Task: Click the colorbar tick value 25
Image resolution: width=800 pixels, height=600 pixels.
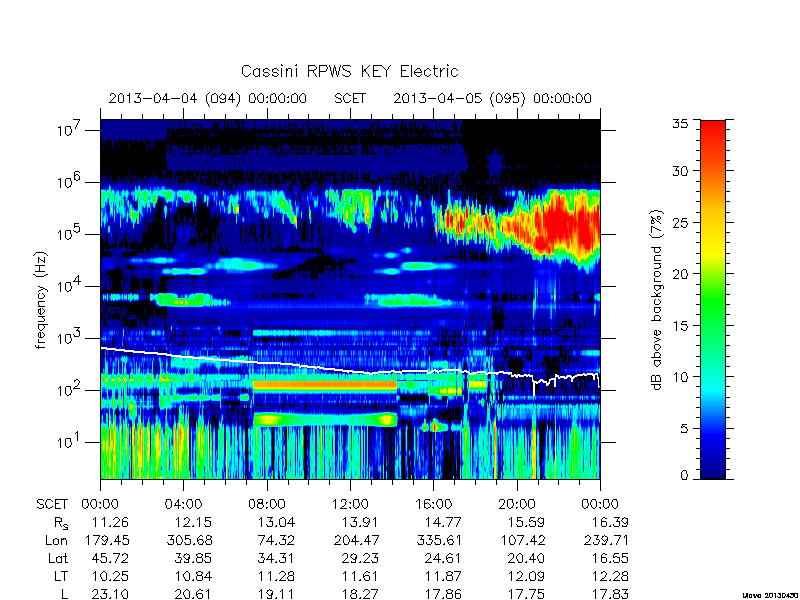Action: tap(680, 223)
